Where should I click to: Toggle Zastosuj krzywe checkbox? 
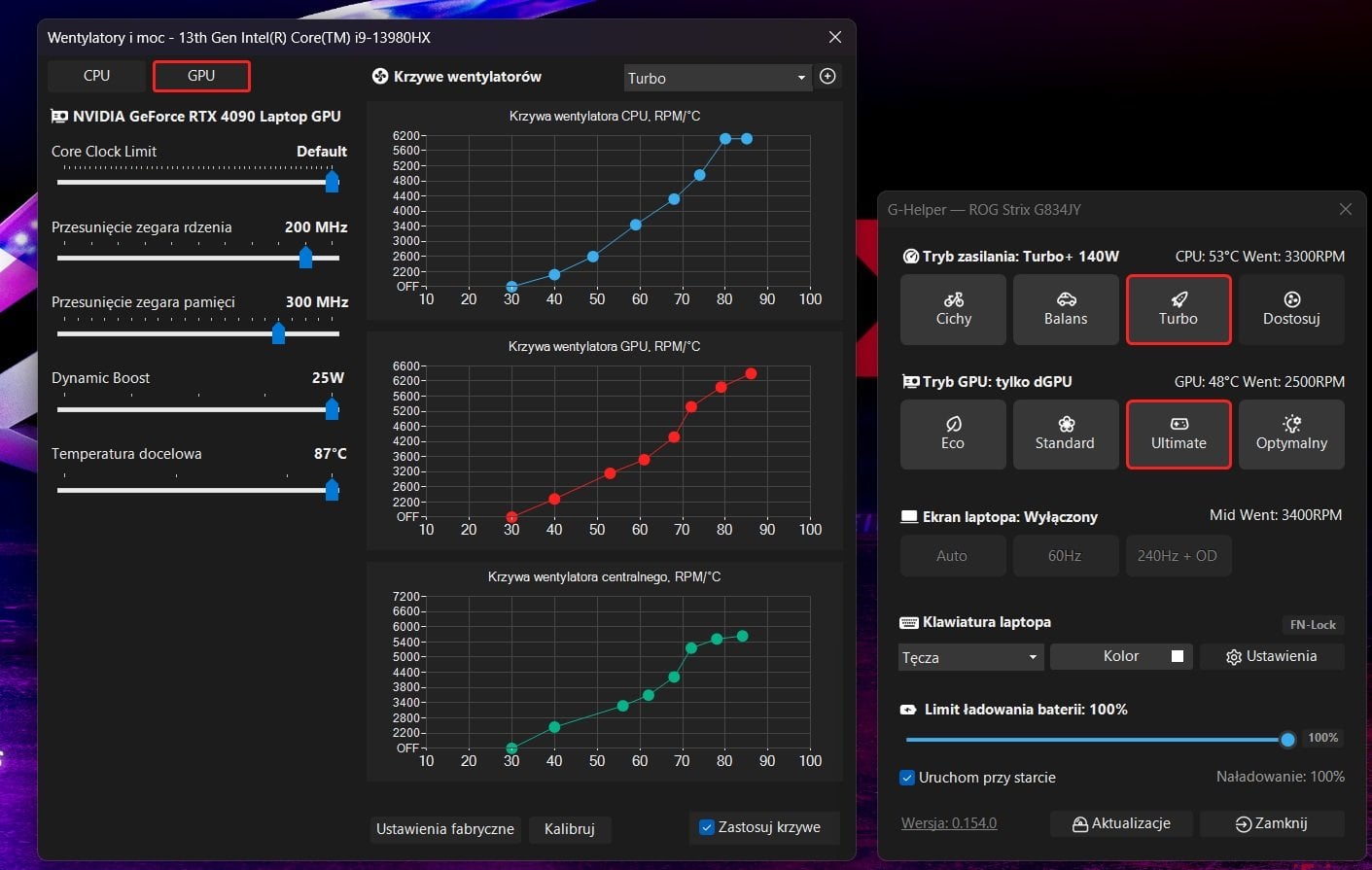pos(707,827)
